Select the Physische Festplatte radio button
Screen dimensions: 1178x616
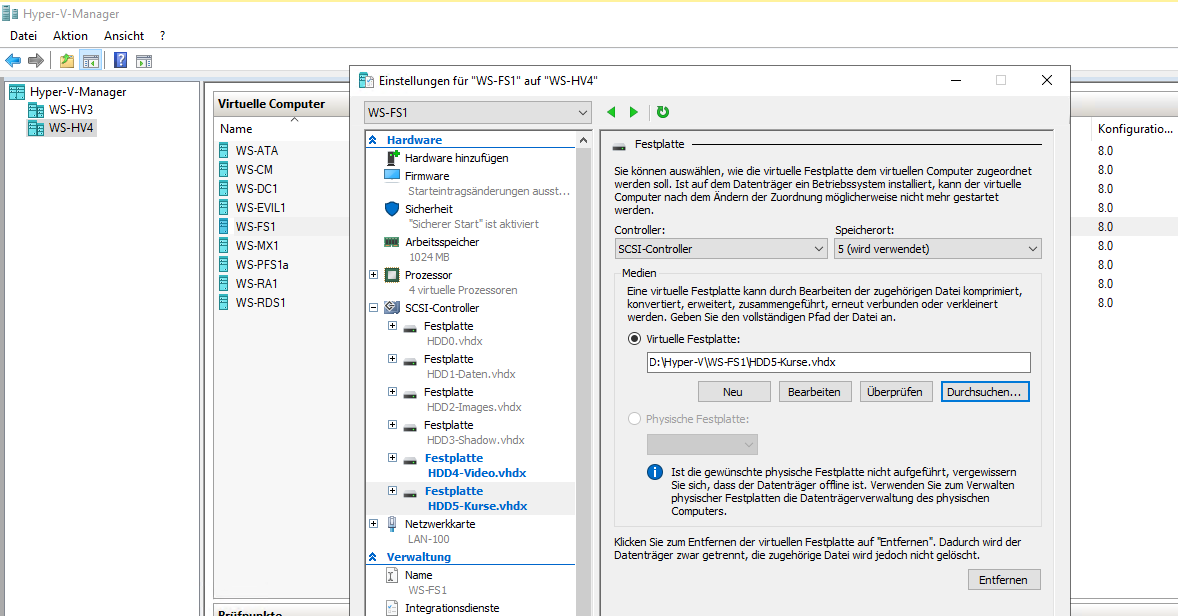(635, 419)
